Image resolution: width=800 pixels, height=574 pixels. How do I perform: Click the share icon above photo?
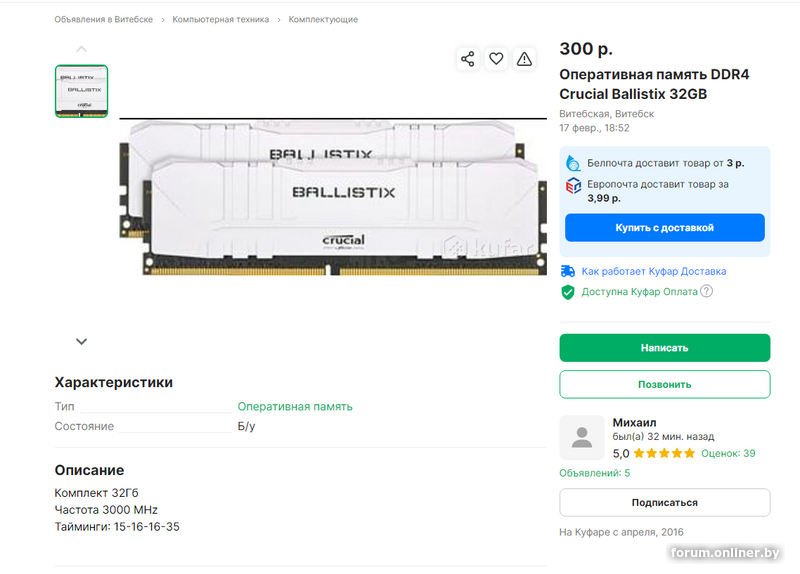click(467, 59)
